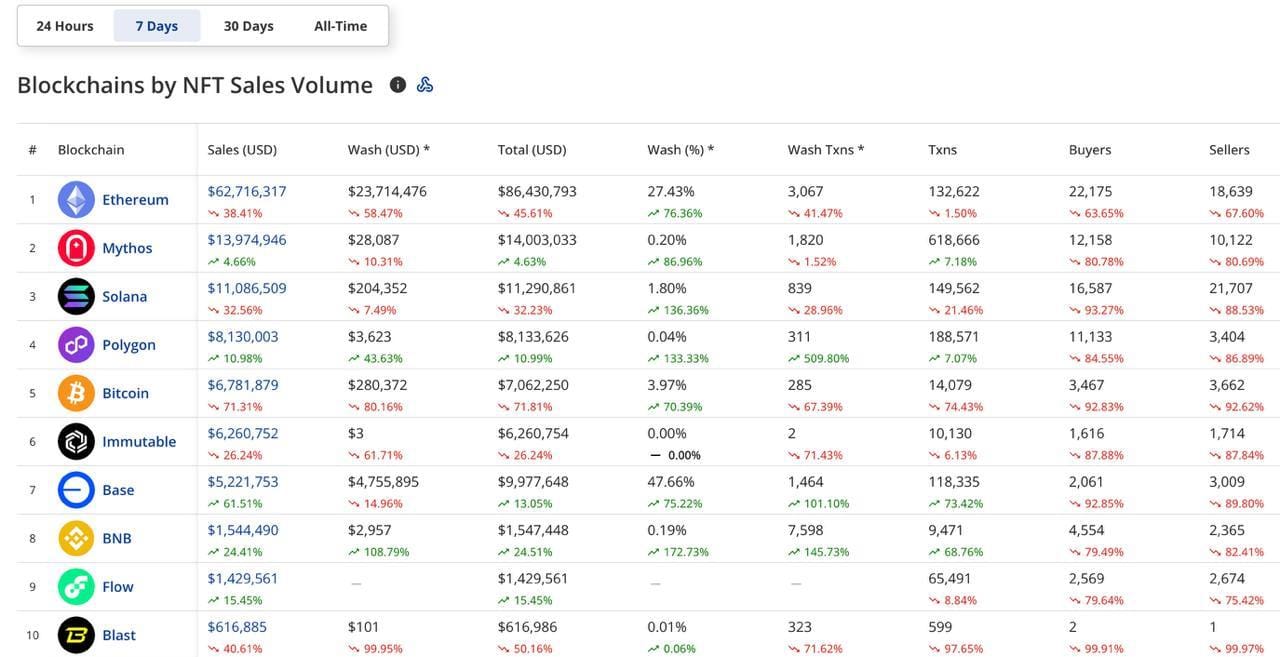Open the Polygon blockchain link
Viewport: 1280px width, 657px height.
129,345
